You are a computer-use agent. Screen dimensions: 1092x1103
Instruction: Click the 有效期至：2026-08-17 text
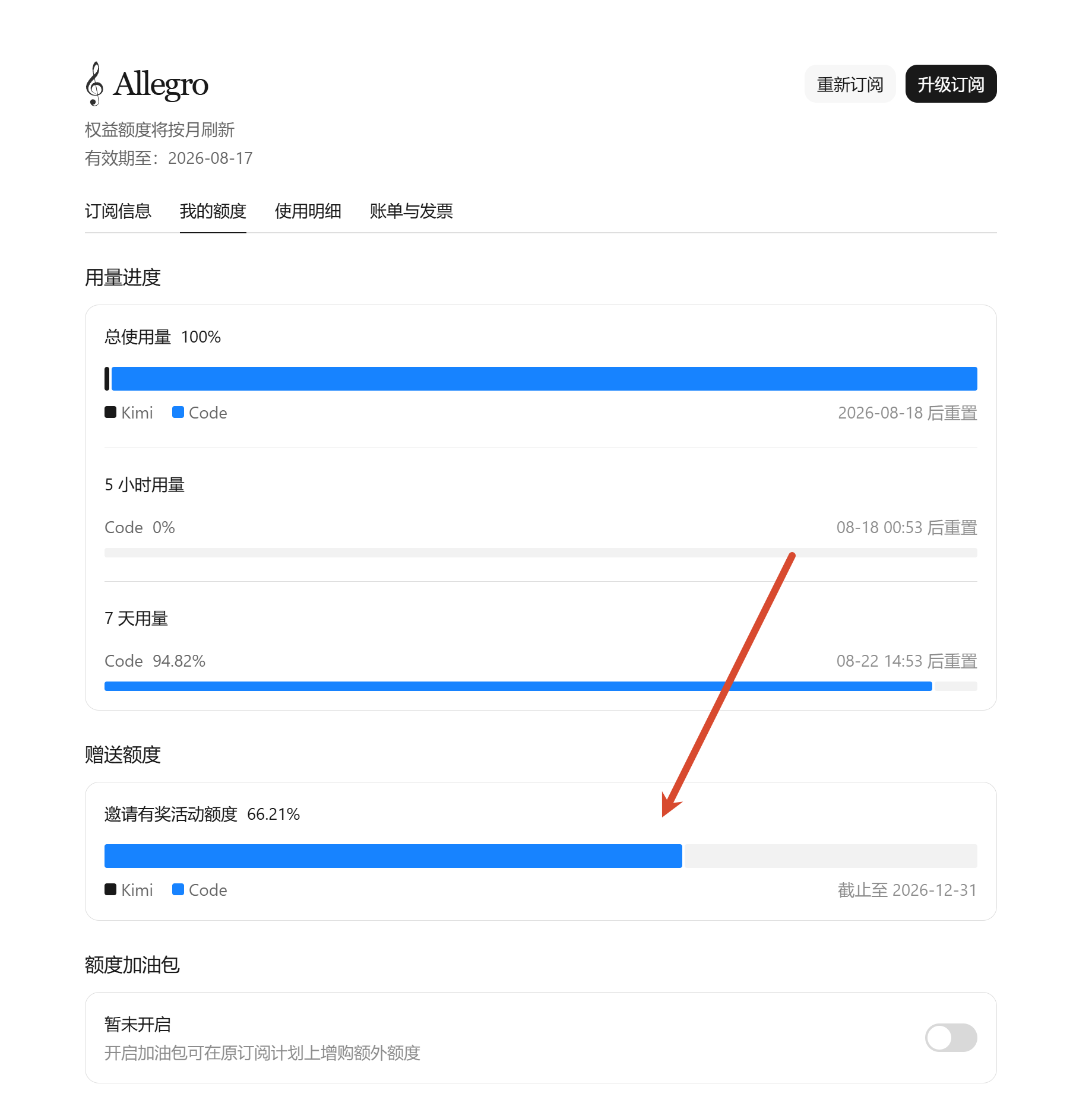[x=169, y=159]
